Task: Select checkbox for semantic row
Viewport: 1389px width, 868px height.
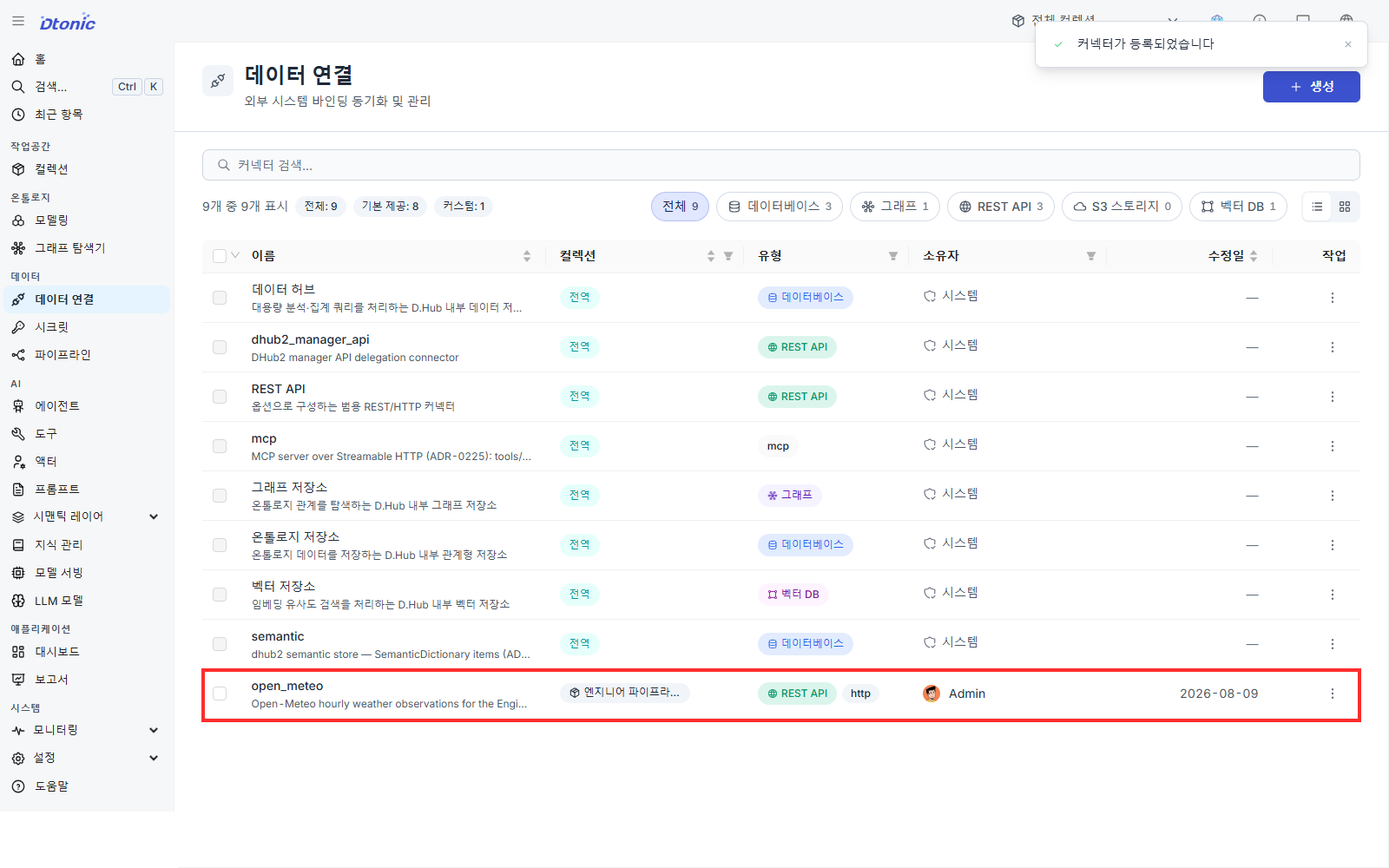Action: [x=220, y=644]
